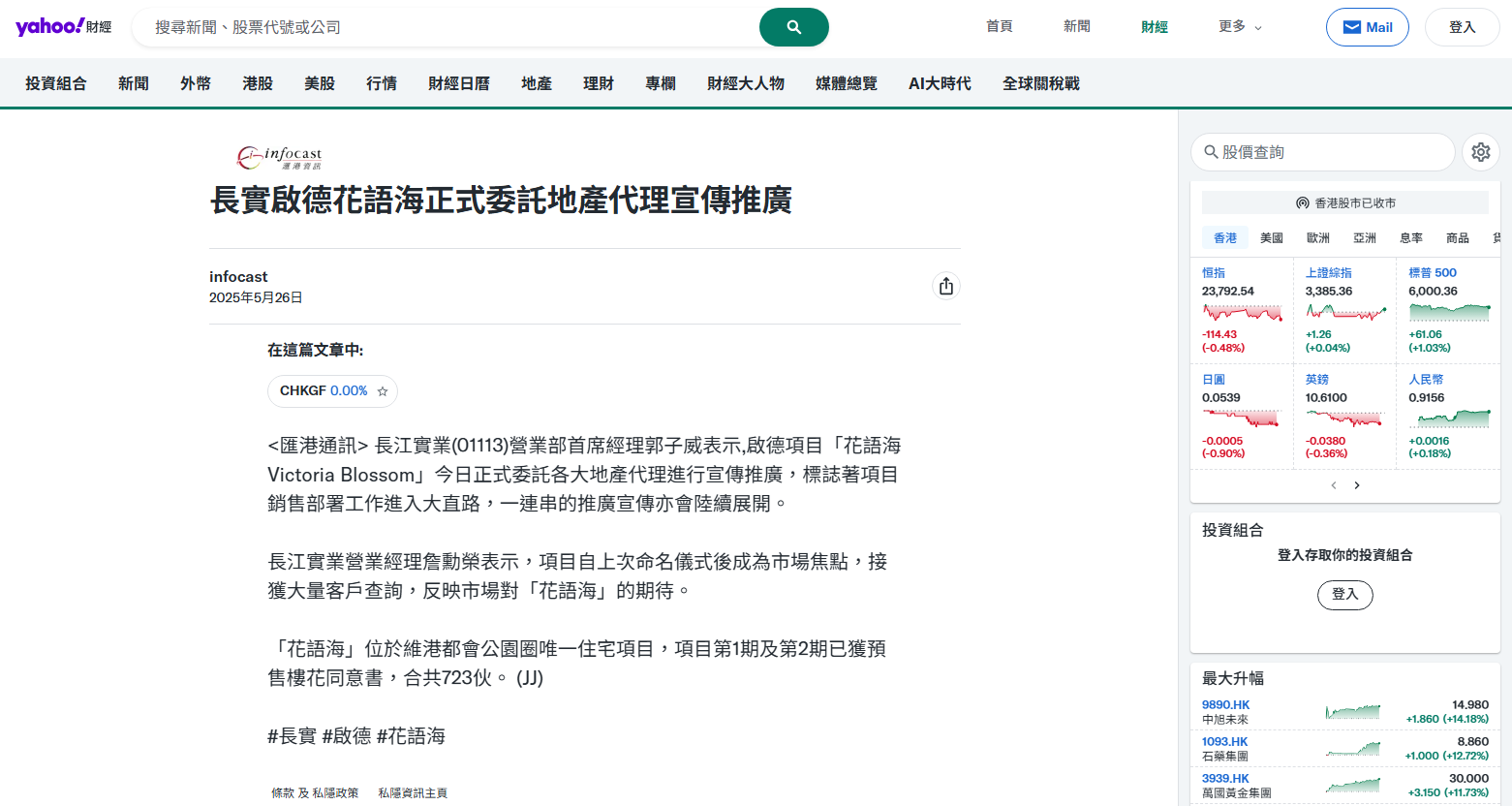Open 3939.HK in top gainers
Screen dimensions: 1512x806
click(1225, 779)
